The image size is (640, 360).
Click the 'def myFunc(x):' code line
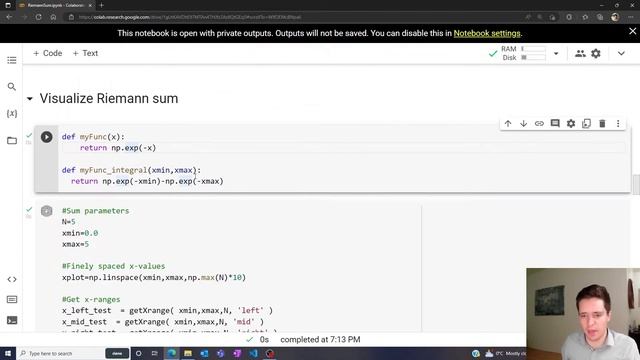(x=93, y=137)
